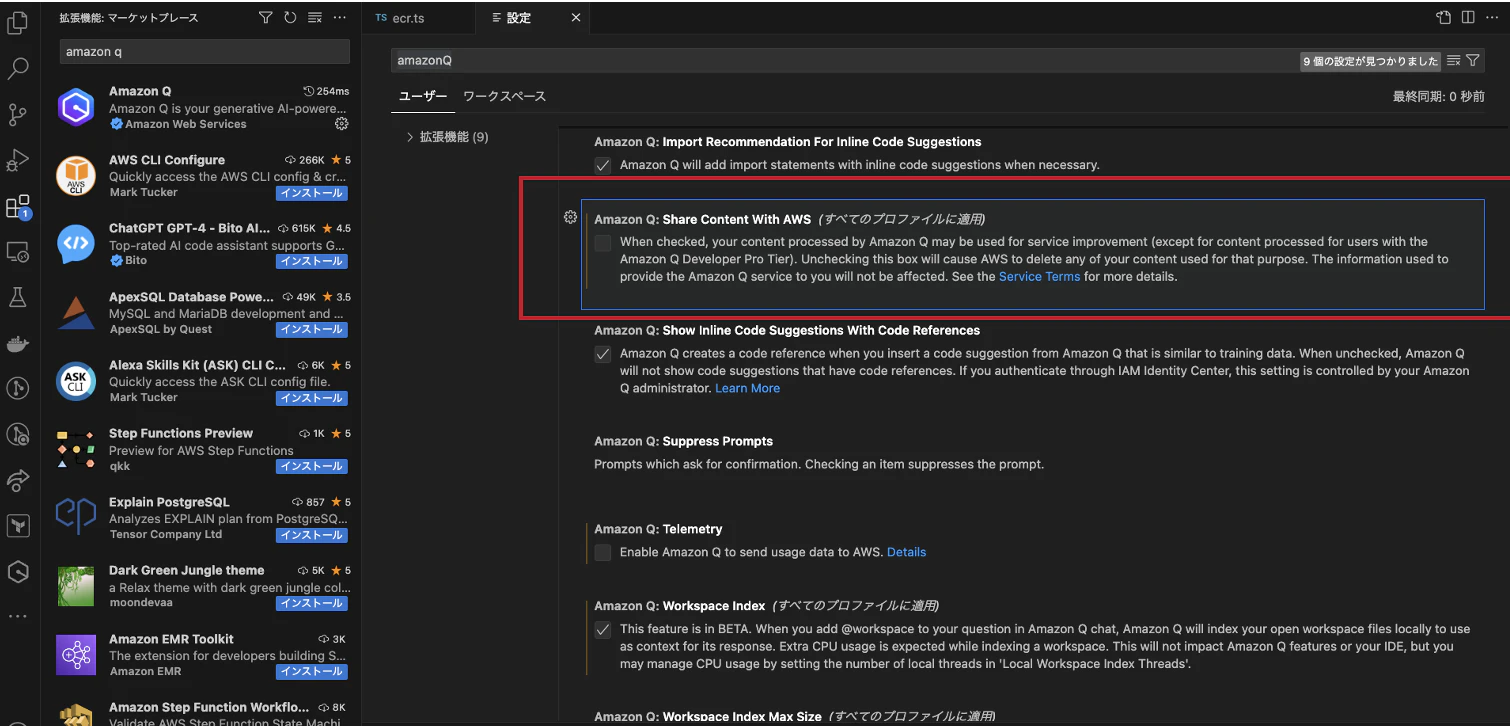The width and height of the screenshot is (1510, 726).
Task: Filter extensions with the Marketplace funnel icon
Action: point(265,17)
